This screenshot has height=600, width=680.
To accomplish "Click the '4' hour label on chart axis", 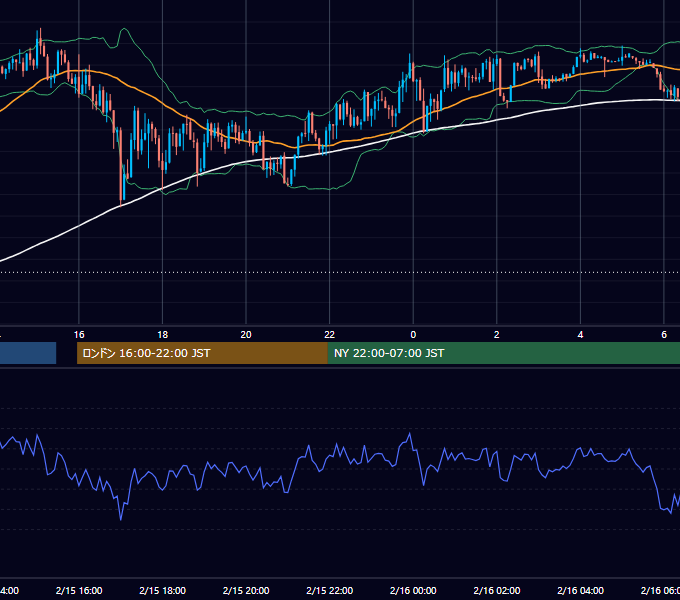I will coord(580,335).
